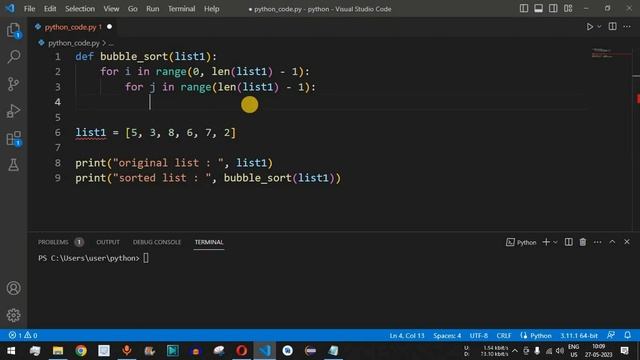Open the Explorer view in activity bar
Screen dimensions: 640x360
pos(13,31)
